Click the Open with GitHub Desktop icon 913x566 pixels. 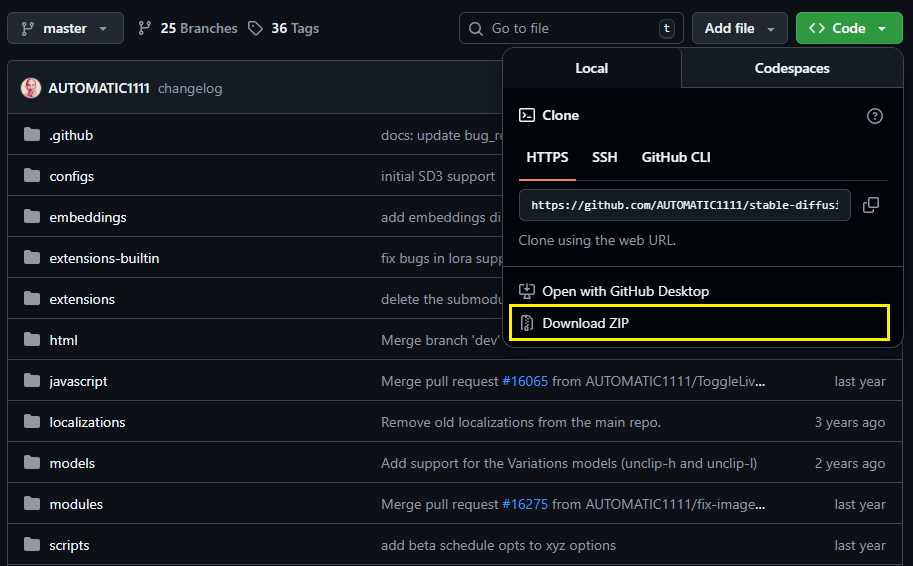(x=527, y=291)
